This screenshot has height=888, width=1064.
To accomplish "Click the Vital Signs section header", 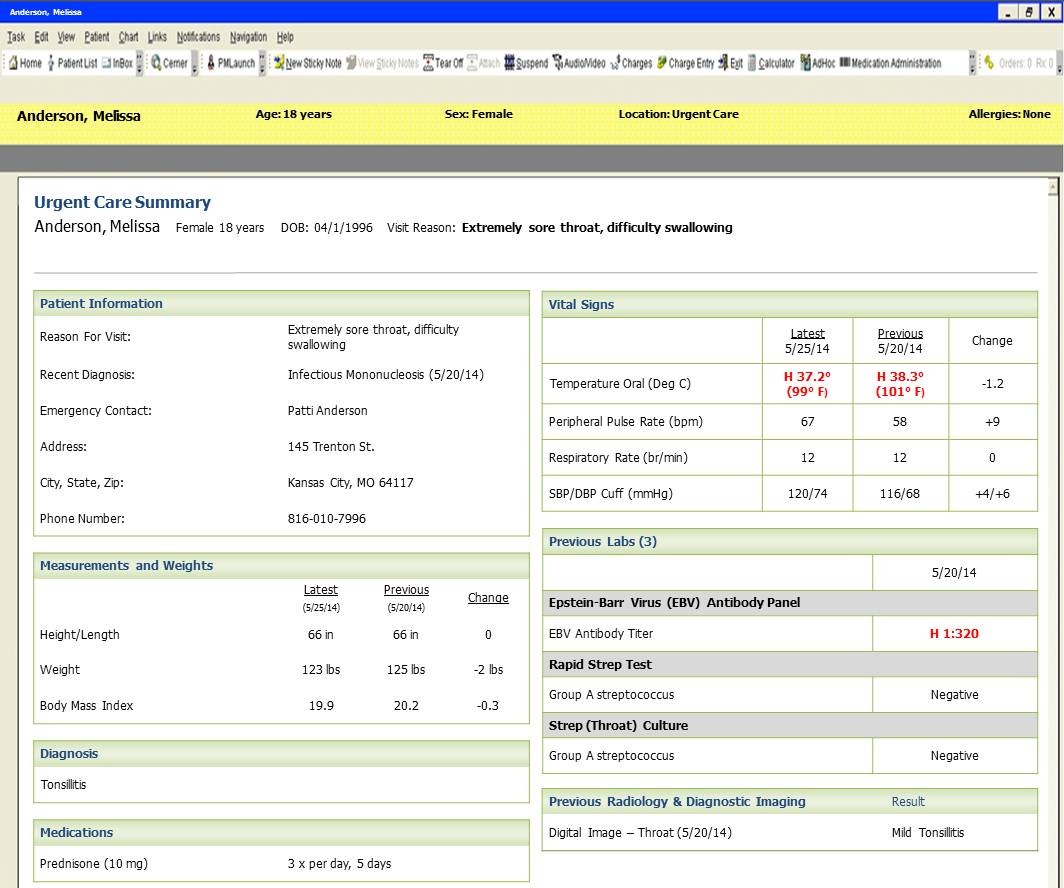I will (790, 305).
